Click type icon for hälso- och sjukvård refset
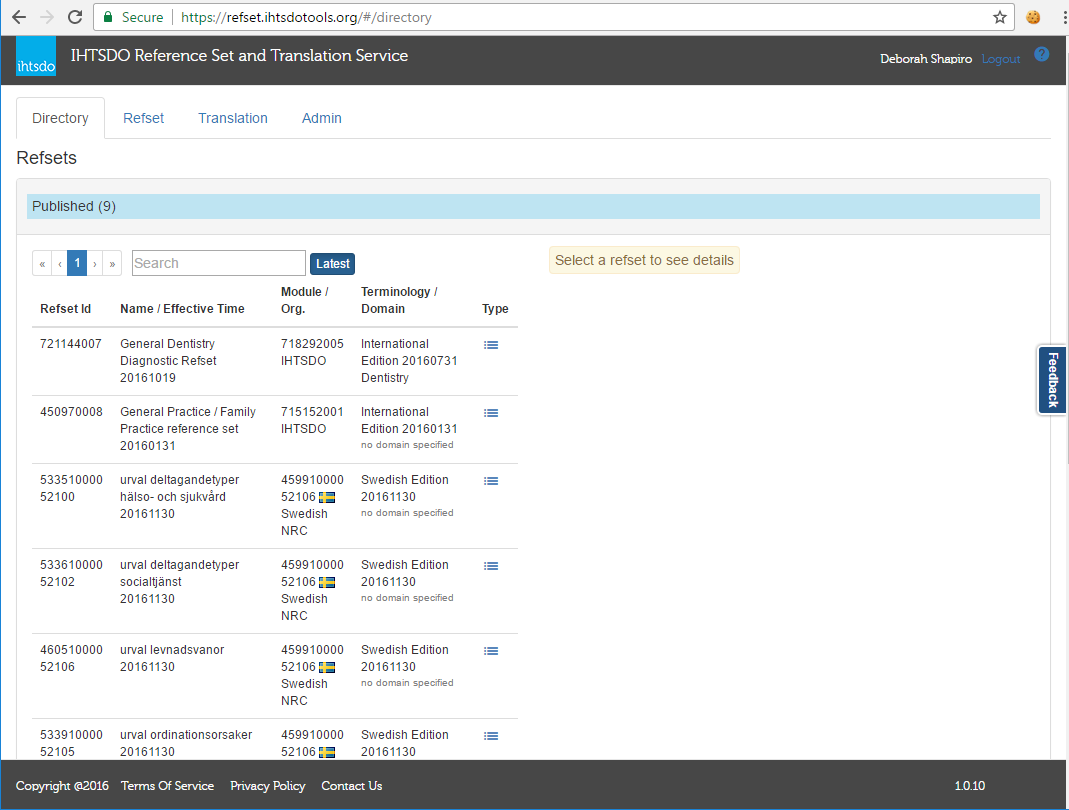 (491, 481)
